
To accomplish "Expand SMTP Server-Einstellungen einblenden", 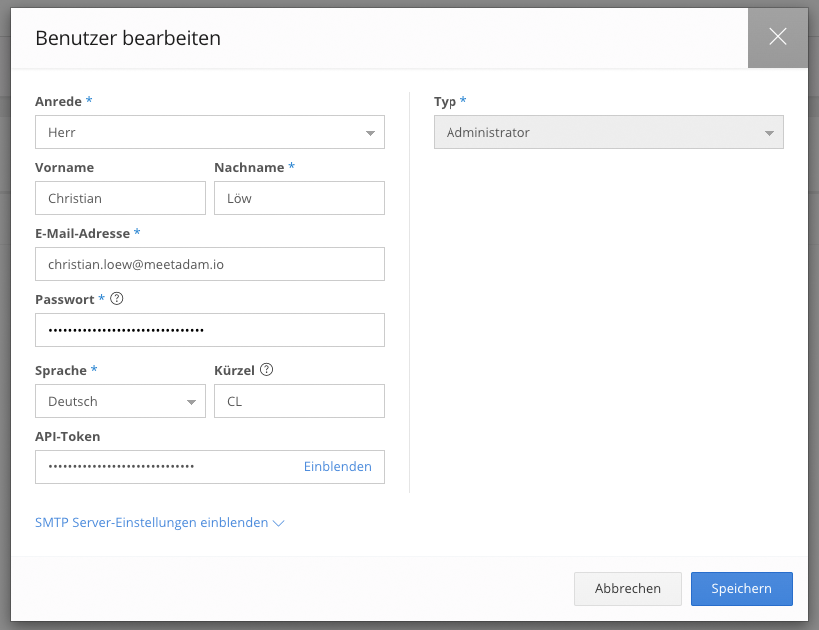I will click(x=159, y=523).
